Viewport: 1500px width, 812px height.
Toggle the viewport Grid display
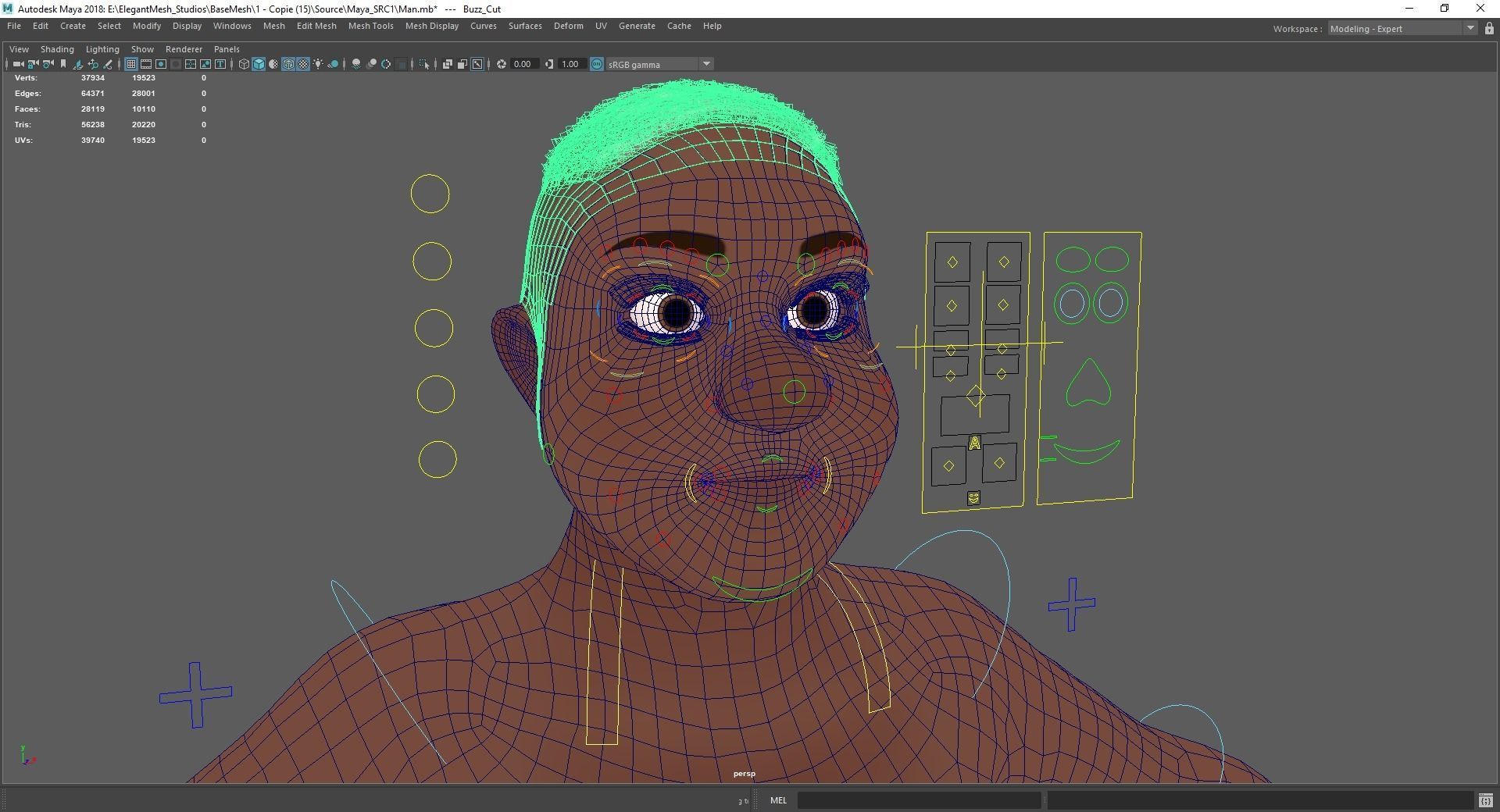coord(131,64)
